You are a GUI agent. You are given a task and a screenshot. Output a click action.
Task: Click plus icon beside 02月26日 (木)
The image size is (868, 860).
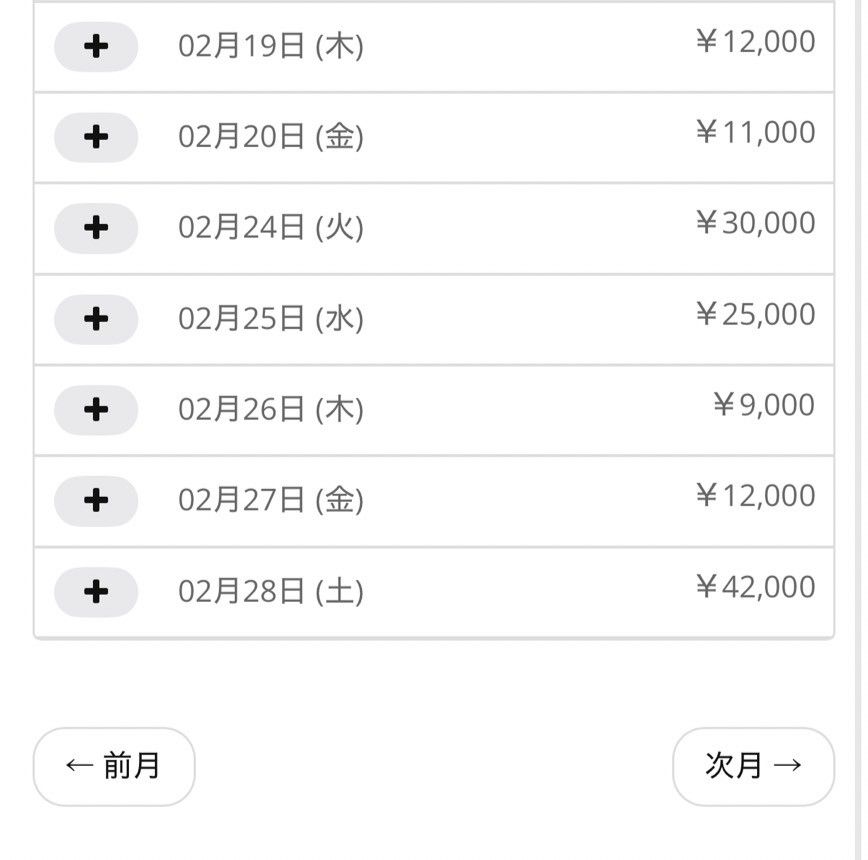(96, 410)
